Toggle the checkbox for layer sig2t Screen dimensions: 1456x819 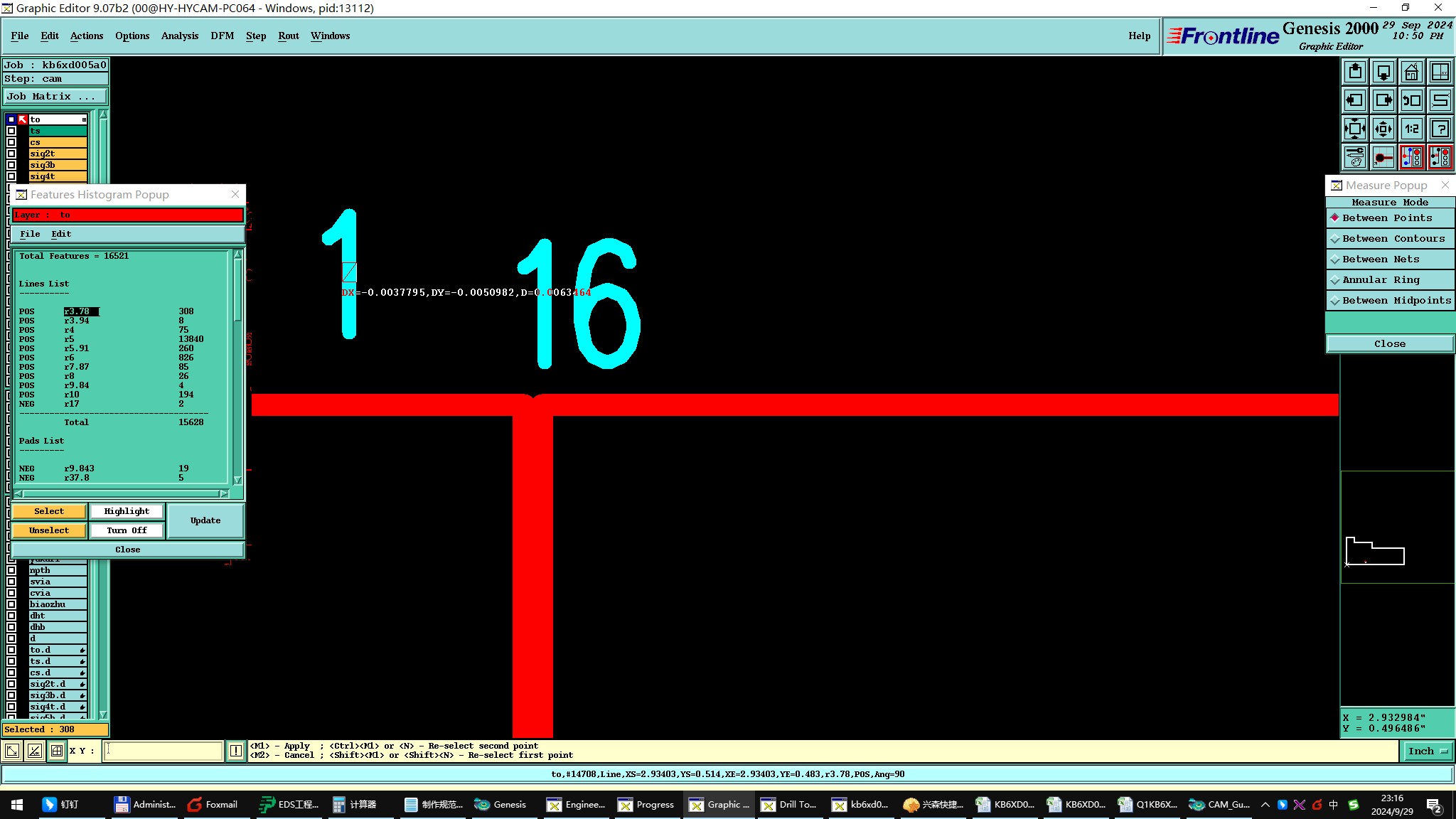coord(11,154)
